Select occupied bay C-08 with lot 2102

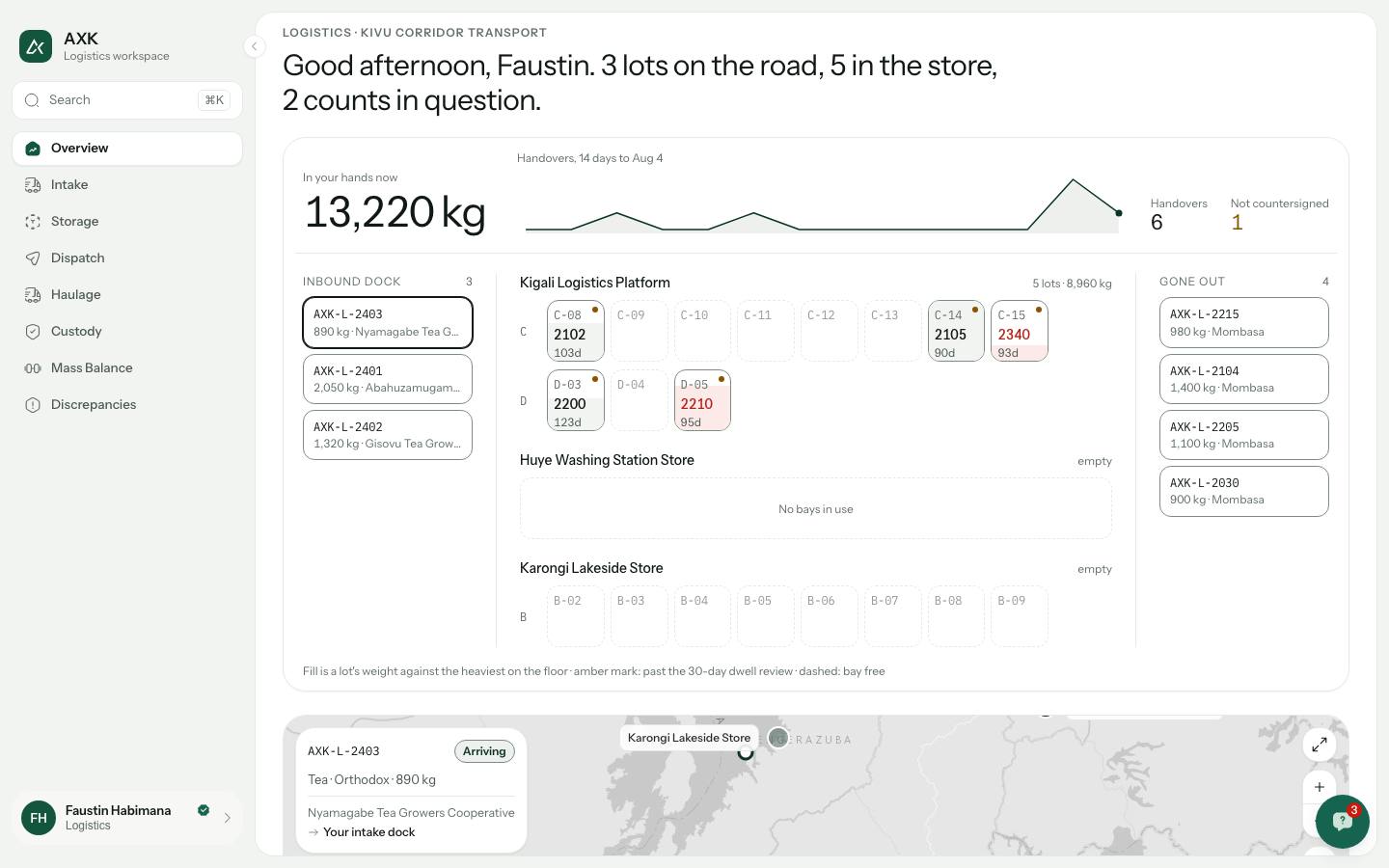click(x=576, y=331)
